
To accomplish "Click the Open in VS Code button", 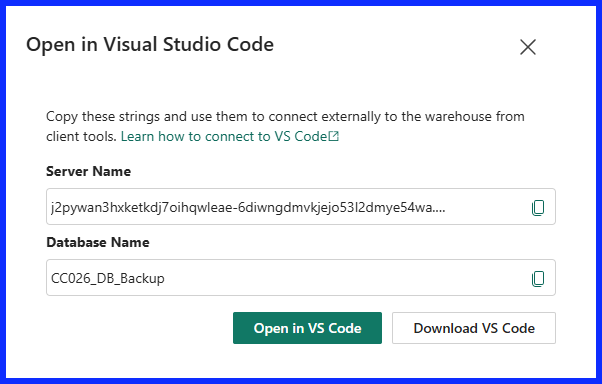I will pos(307,328).
